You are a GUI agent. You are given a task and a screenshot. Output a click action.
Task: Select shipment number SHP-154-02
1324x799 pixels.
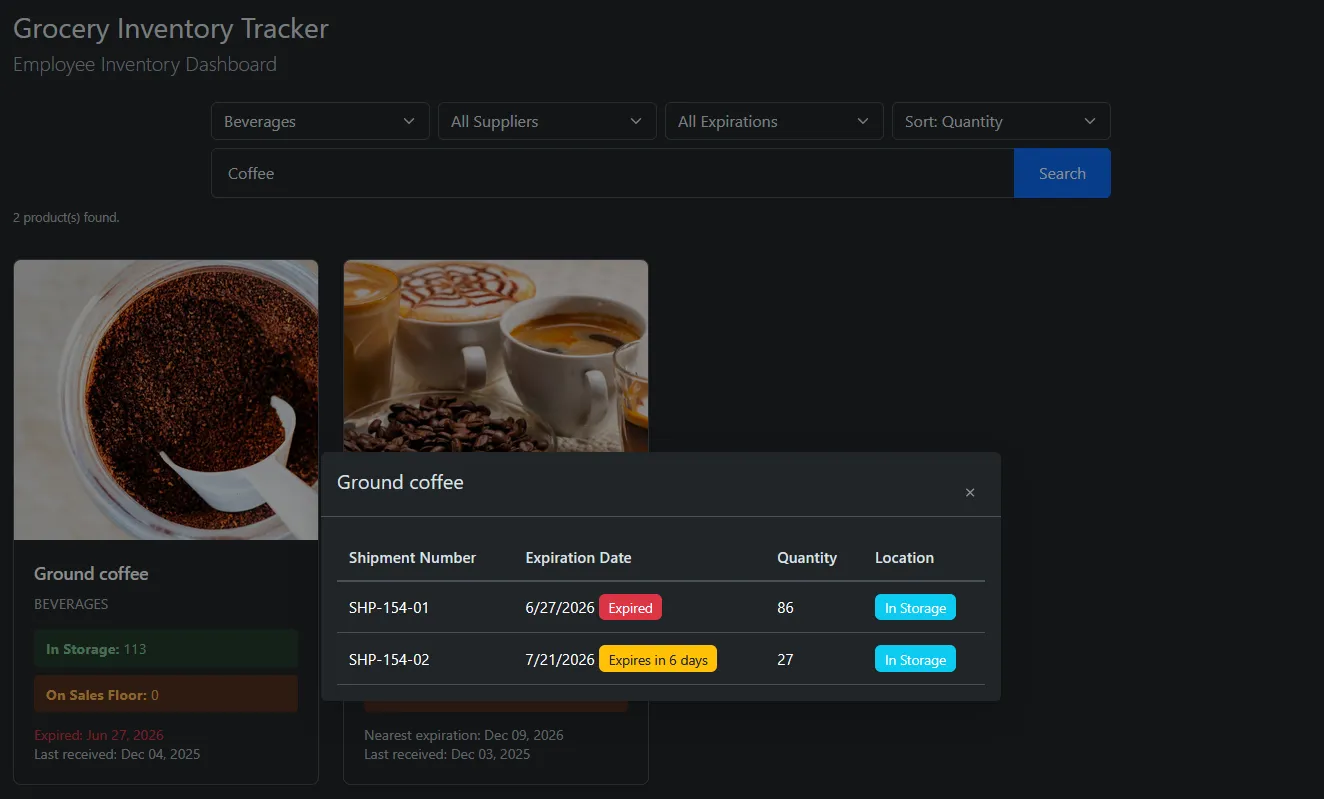tap(389, 660)
